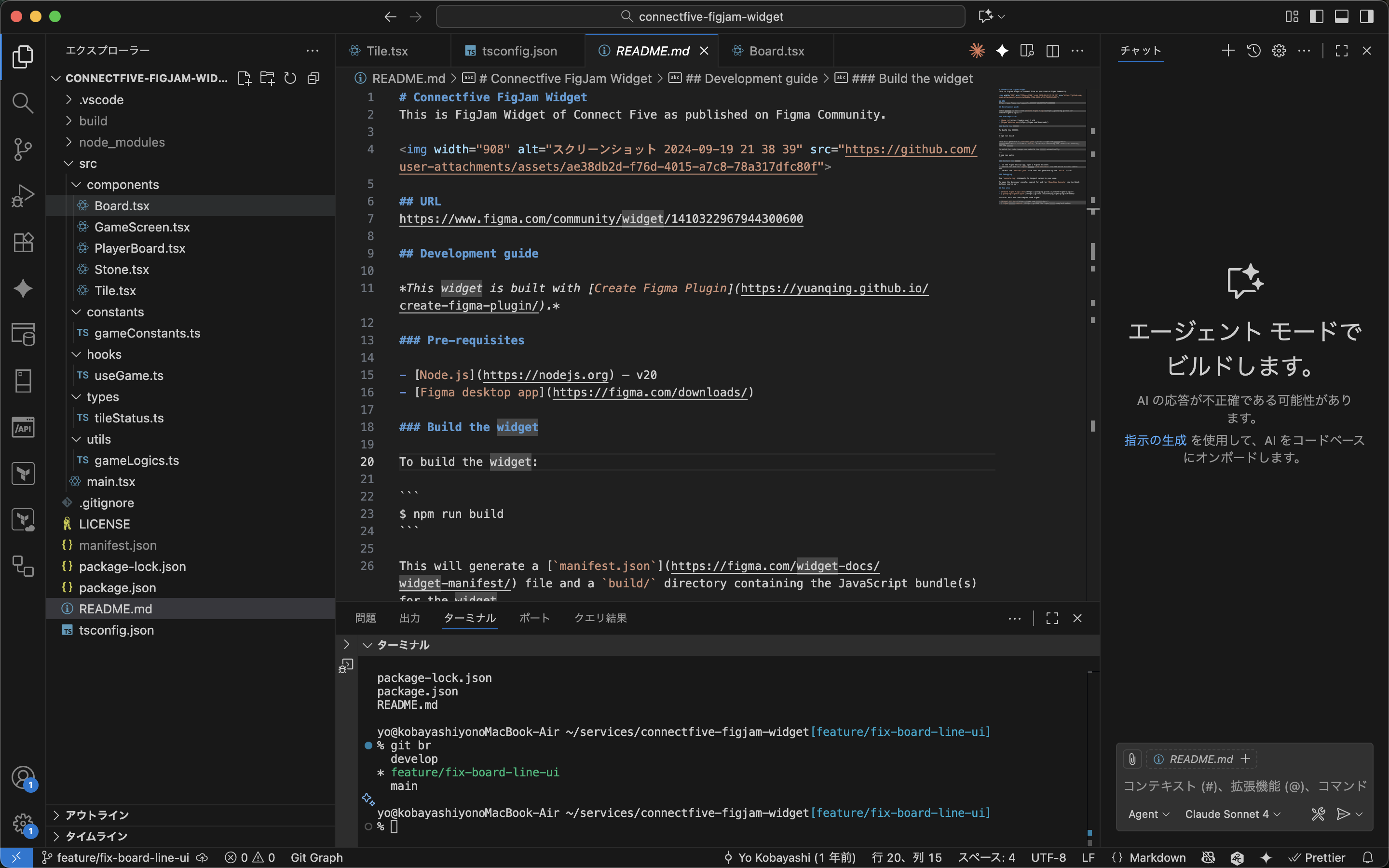Open the Source Control view
This screenshot has width=1389, height=868.
click(x=23, y=149)
